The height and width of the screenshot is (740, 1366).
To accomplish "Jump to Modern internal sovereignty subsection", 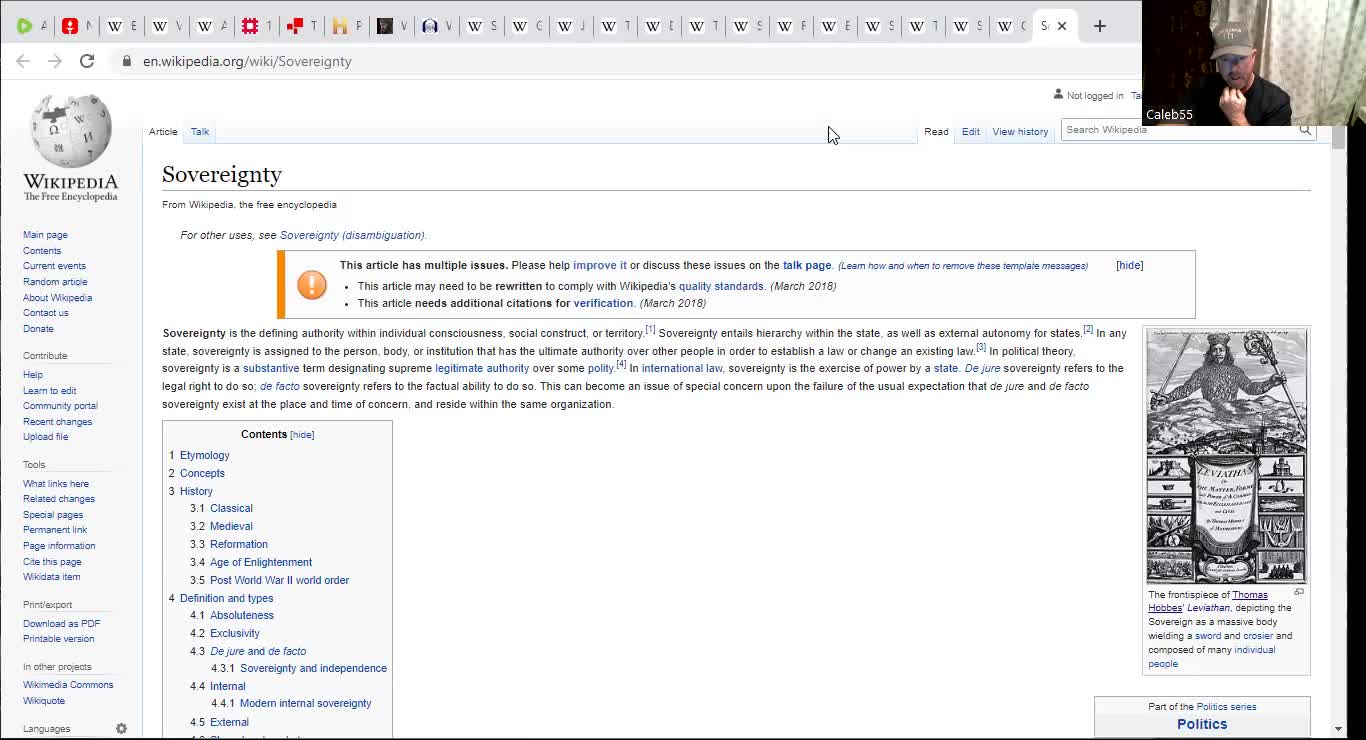I will coord(305,703).
